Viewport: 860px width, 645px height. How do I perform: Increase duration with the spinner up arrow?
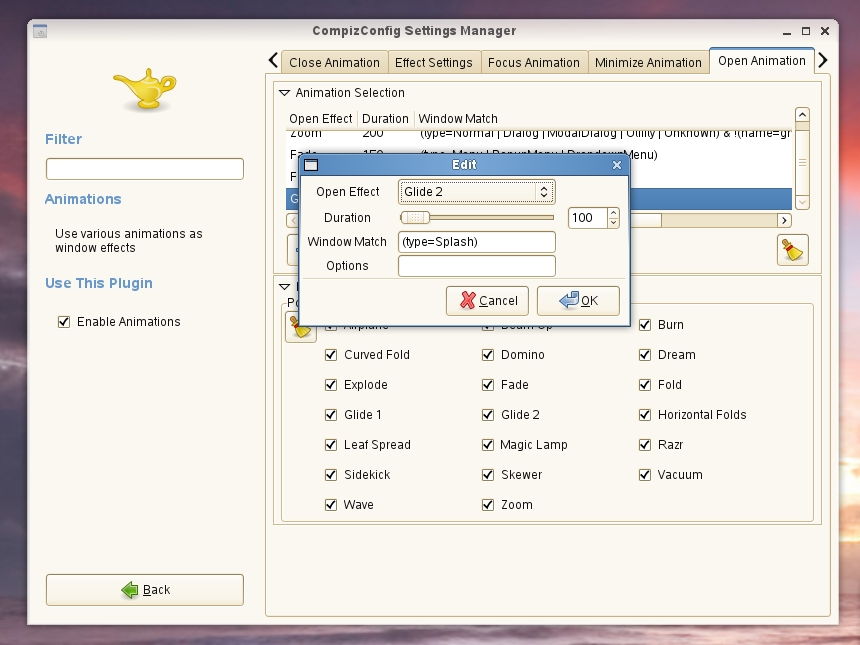click(x=613, y=213)
